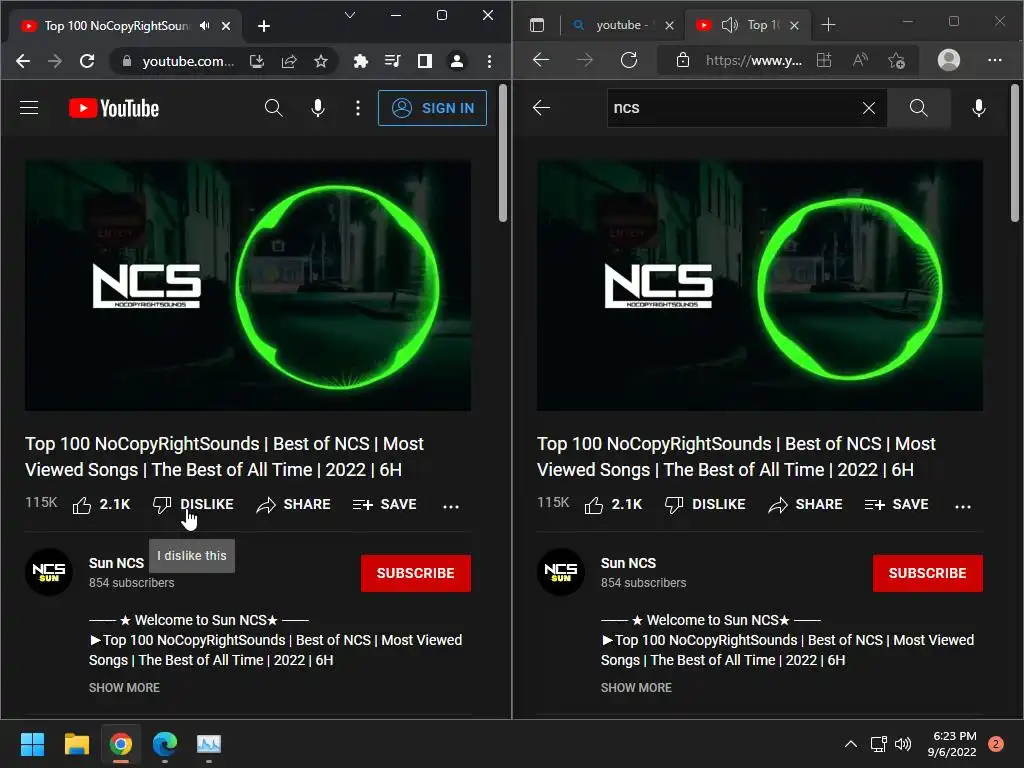This screenshot has width=1024, height=768.
Task: Add a new tab in Edge
Action: pos(828,25)
